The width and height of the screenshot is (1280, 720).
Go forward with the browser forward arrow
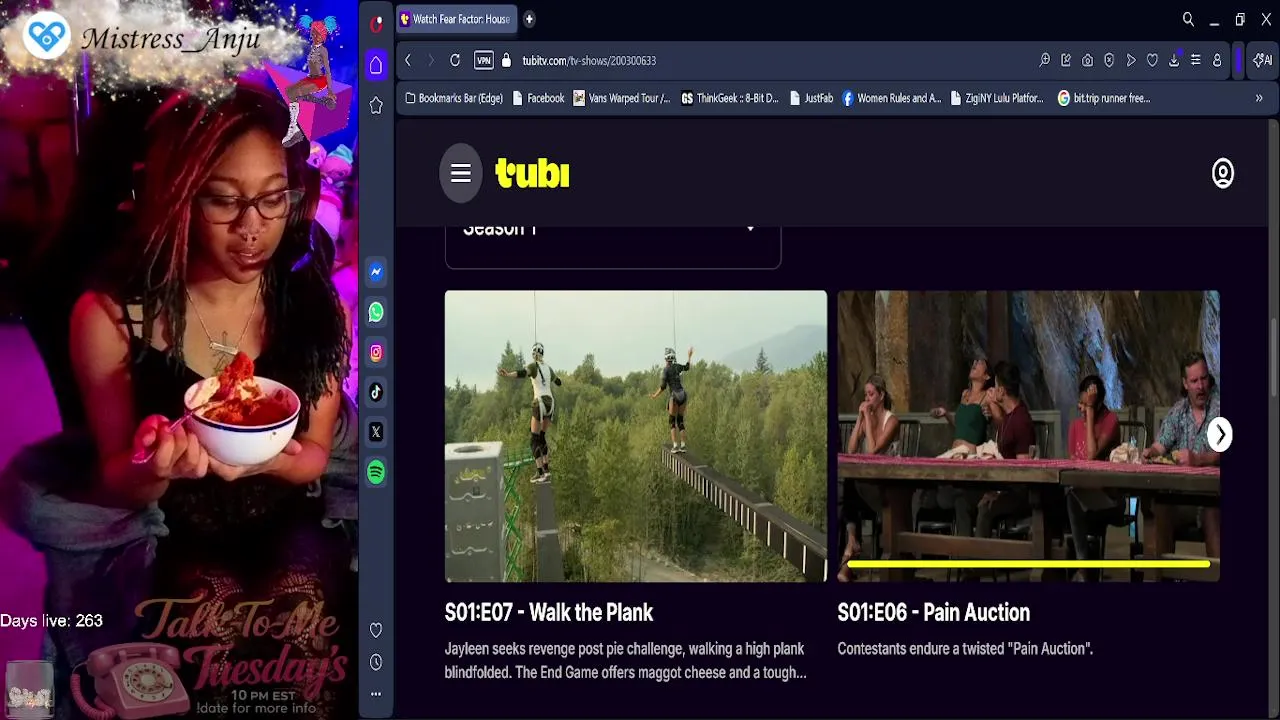[431, 60]
